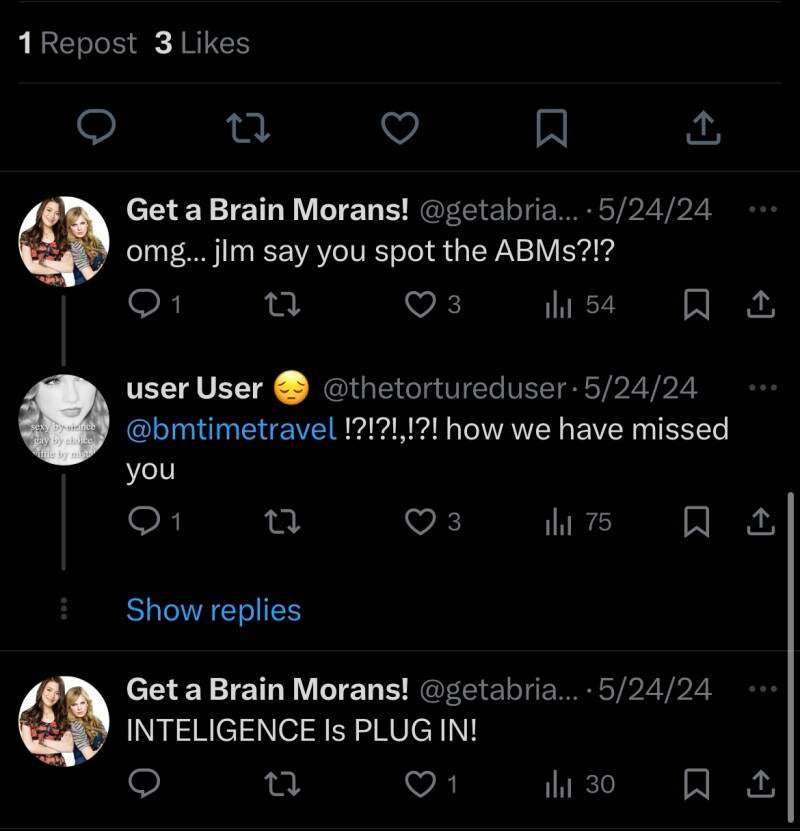Like the 'omg... jlm say you spot' reply
Screen dimensions: 800x831
click(x=420, y=305)
